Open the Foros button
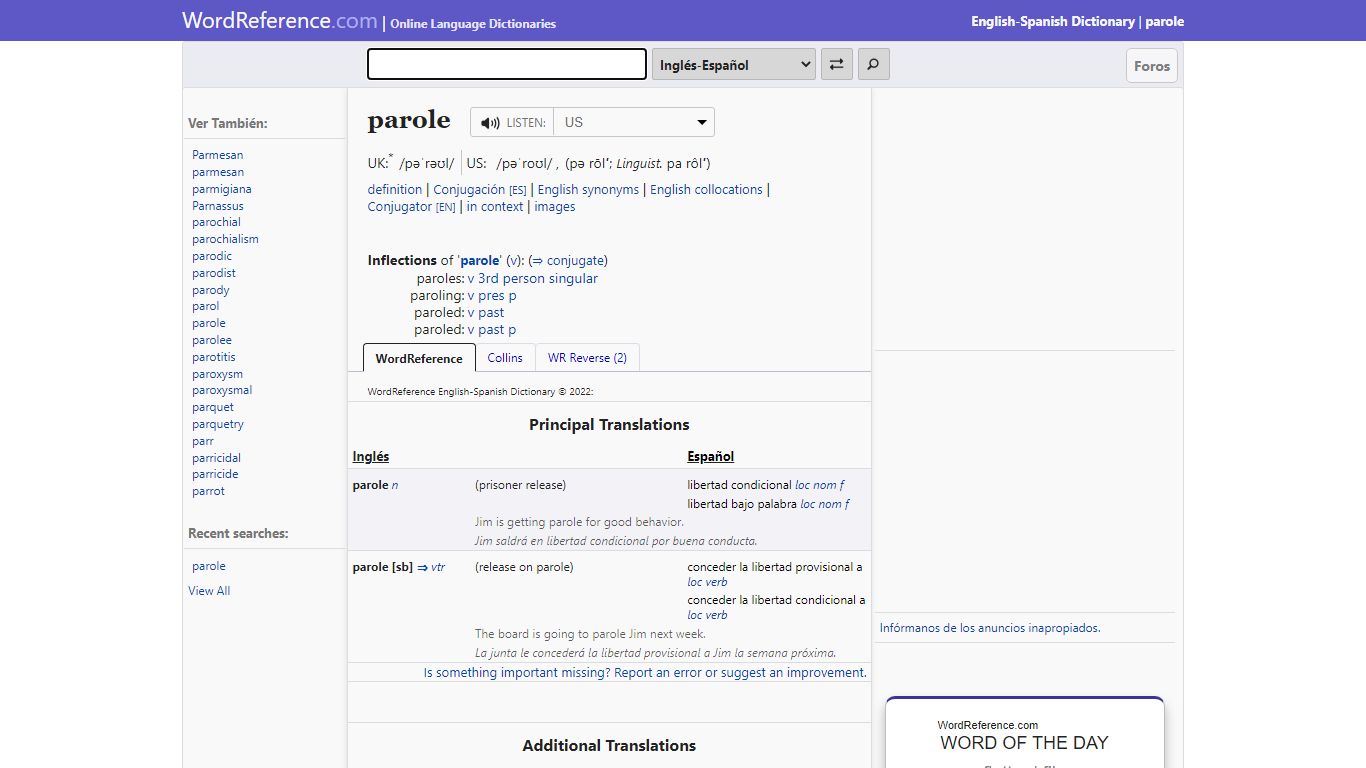This screenshot has width=1366, height=768. pos(1152,66)
